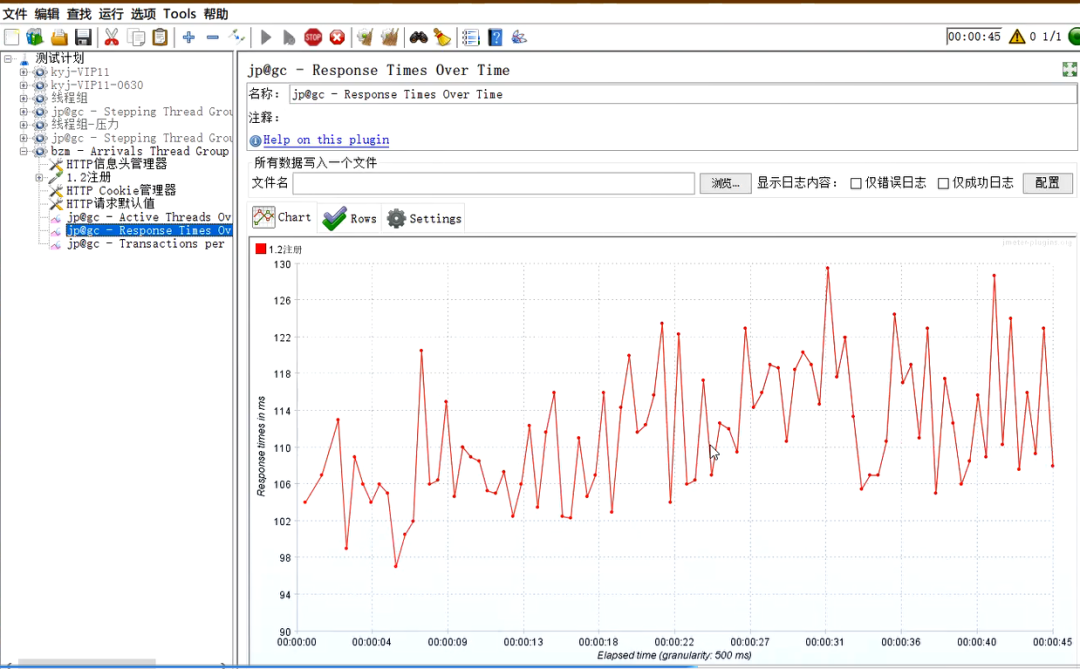This screenshot has width=1080, height=669.
Task: Open the 编辑 menu
Action: (47, 14)
